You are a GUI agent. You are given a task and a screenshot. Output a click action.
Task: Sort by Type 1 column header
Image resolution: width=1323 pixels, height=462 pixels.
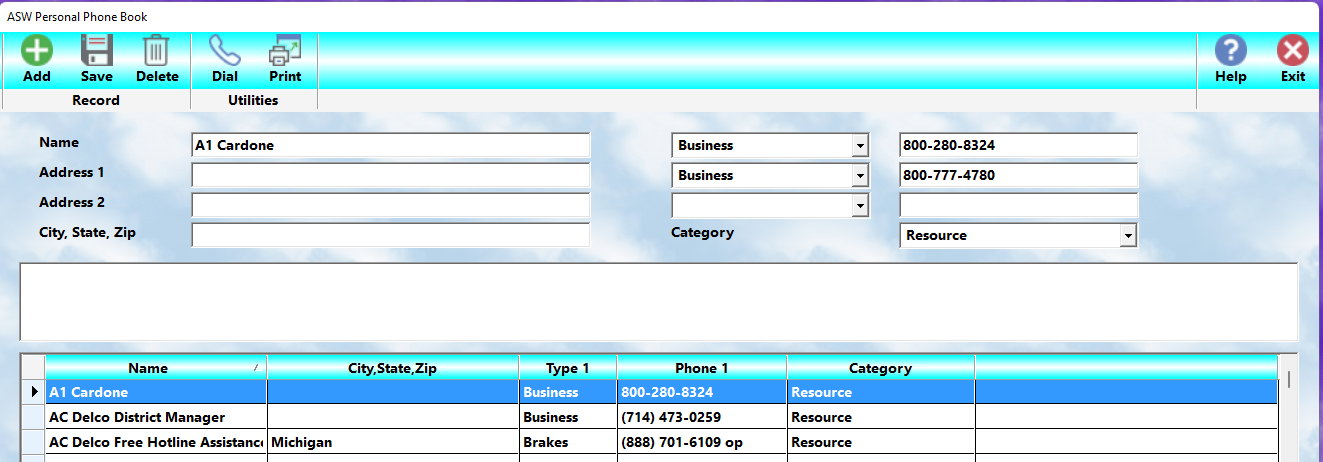pyautogui.click(x=568, y=368)
